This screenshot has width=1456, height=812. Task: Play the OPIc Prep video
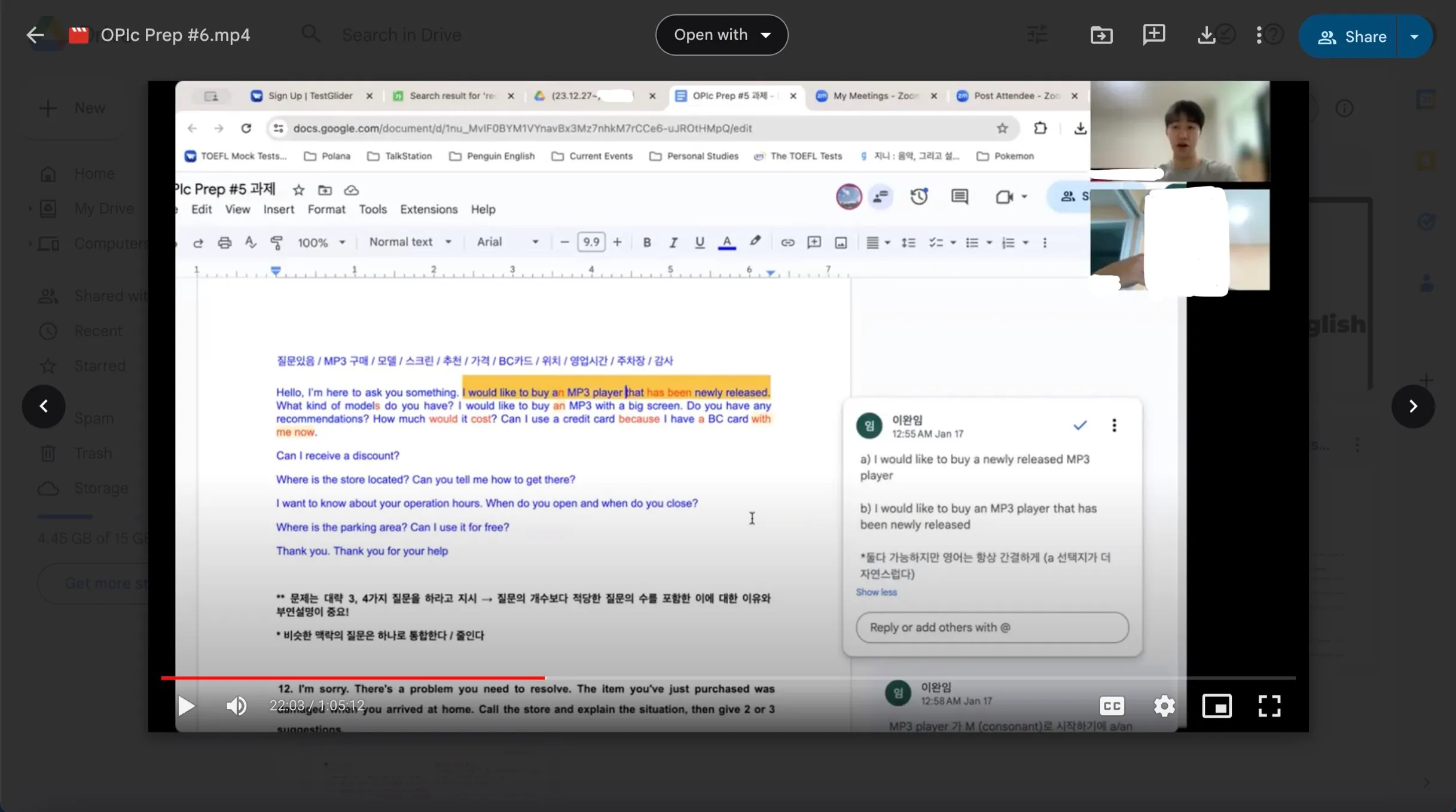(x=186, y=706)
